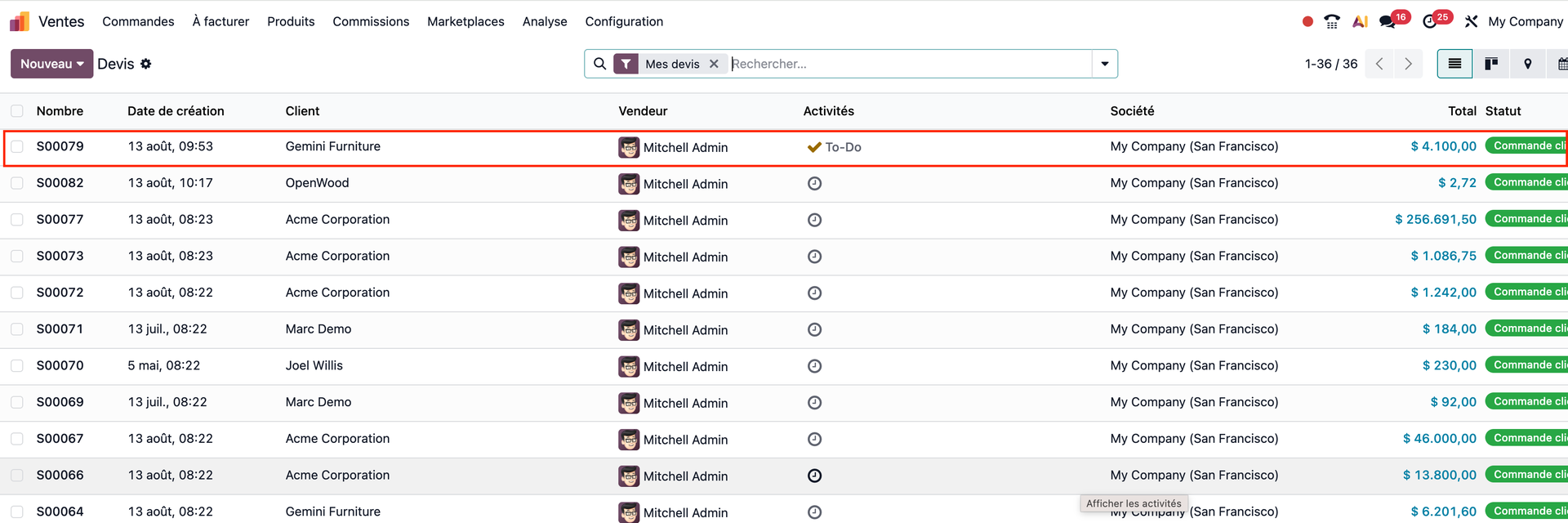1568x523 pixels.
Task: Click the 1-36 / 36 pager counter
Action: tap(1331, 64)
